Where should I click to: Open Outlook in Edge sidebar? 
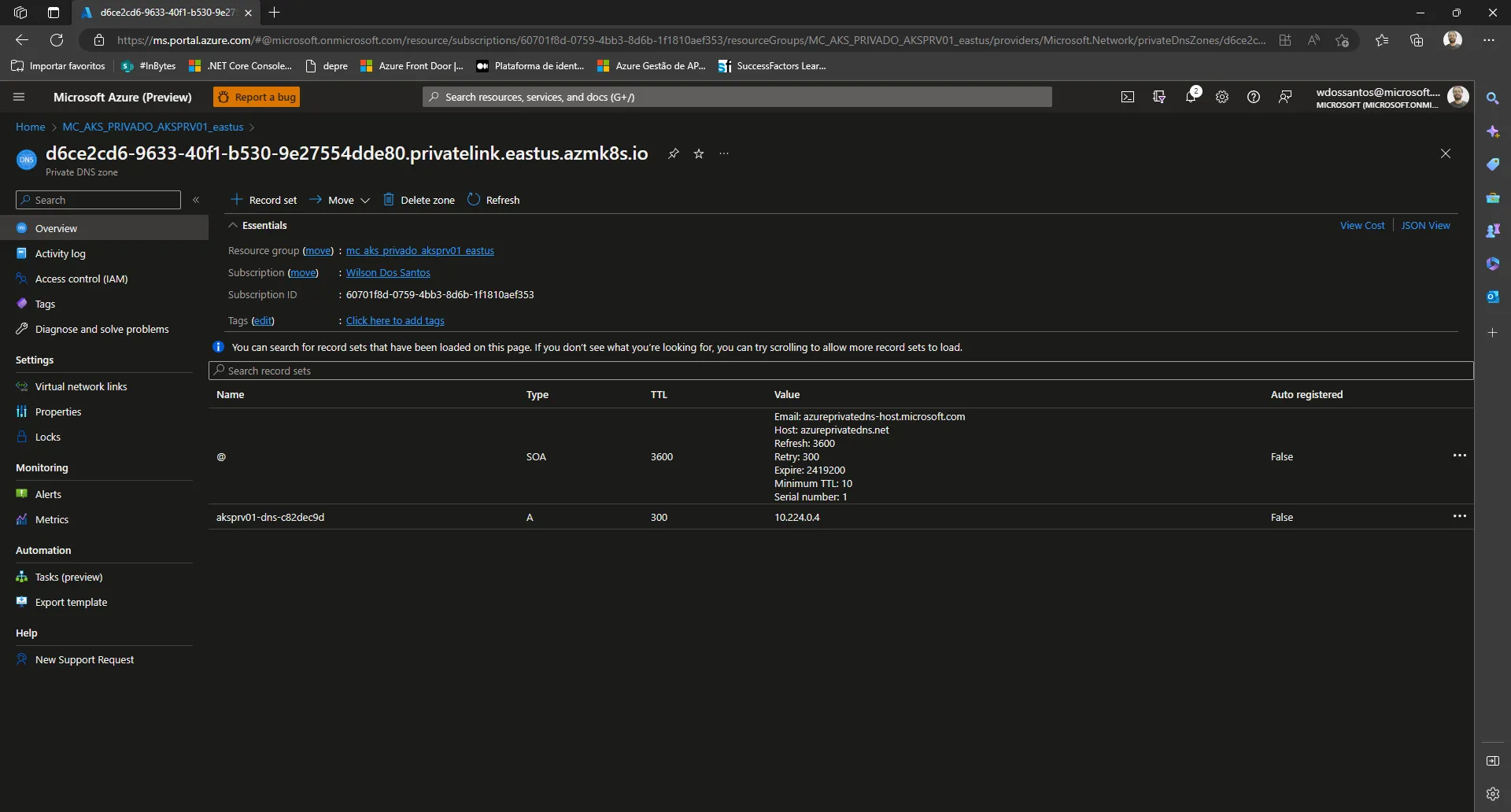pyautogui.click(x=1492, y=297)
